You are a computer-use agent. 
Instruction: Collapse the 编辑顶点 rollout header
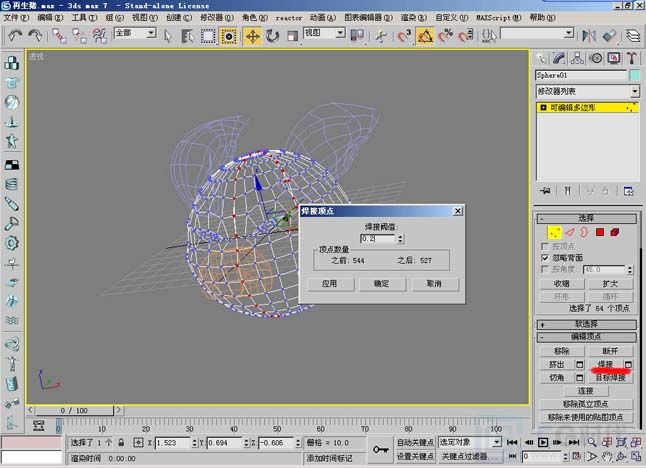586,337
